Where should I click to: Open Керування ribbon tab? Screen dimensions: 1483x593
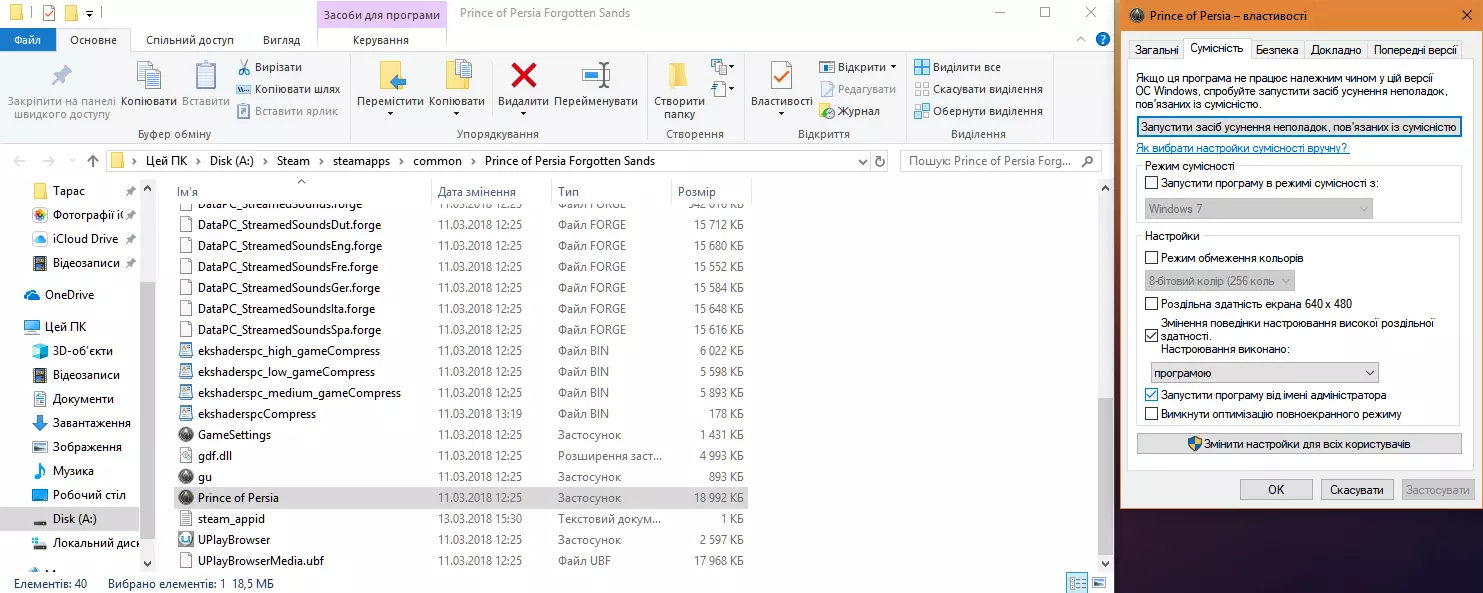pyautogui.click(x=381, y=40)
